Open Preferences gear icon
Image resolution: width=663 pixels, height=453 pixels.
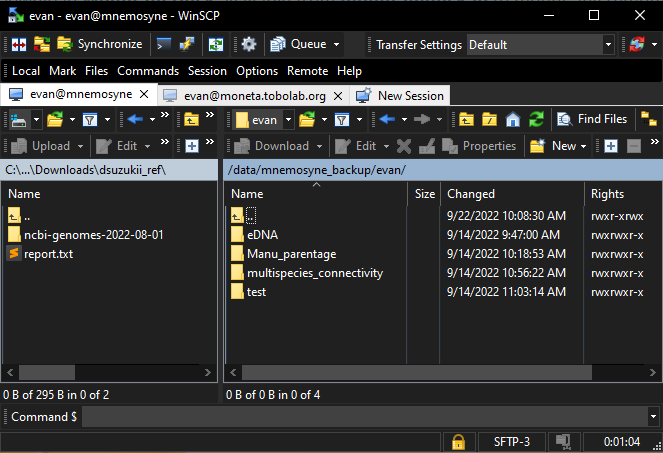pos(249,44)
